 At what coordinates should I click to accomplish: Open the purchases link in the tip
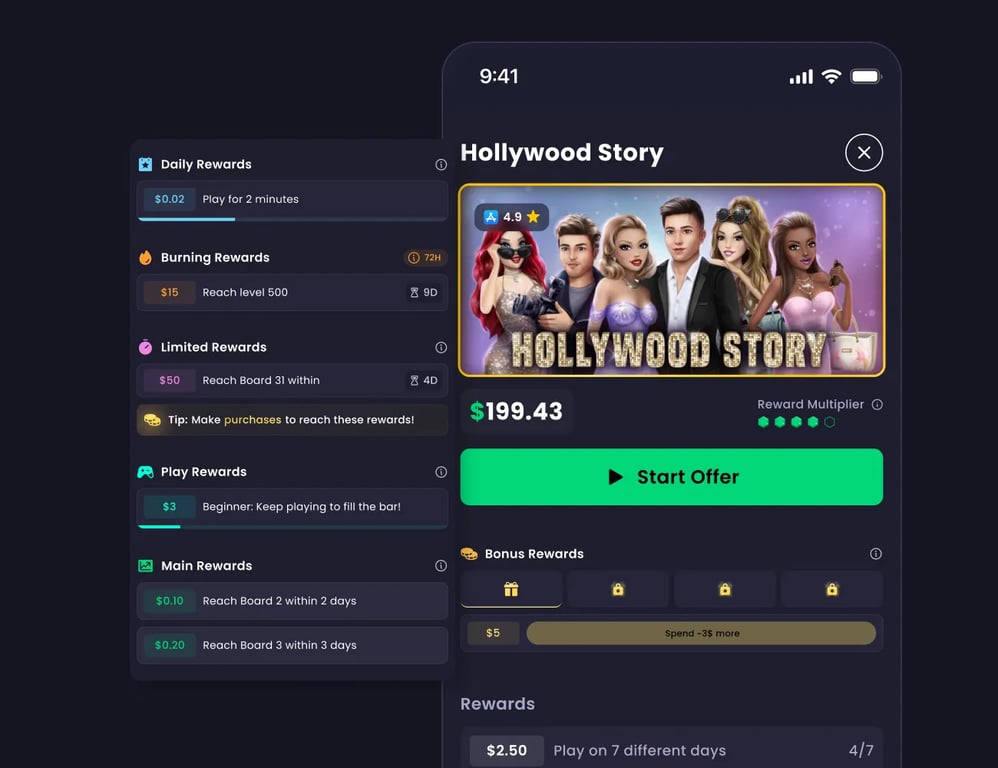252,420
